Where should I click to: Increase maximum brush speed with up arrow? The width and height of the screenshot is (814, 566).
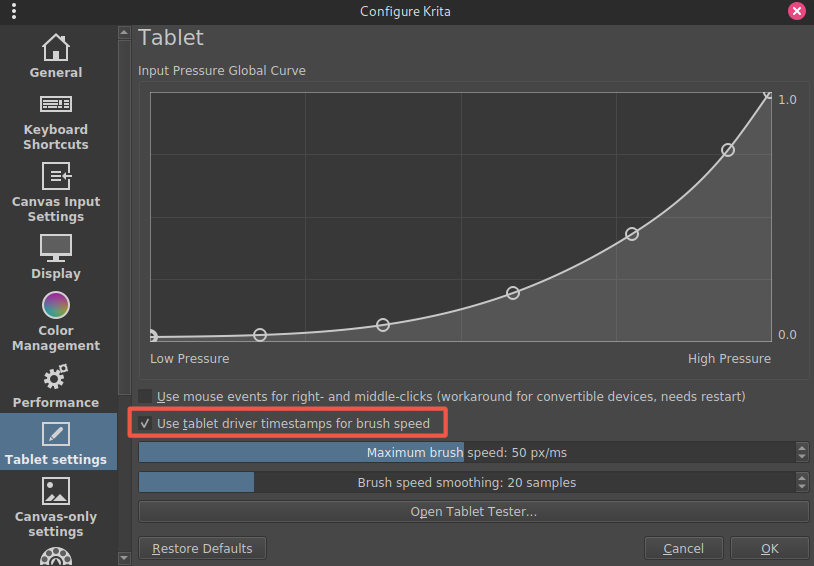click(x=802, y=448)
